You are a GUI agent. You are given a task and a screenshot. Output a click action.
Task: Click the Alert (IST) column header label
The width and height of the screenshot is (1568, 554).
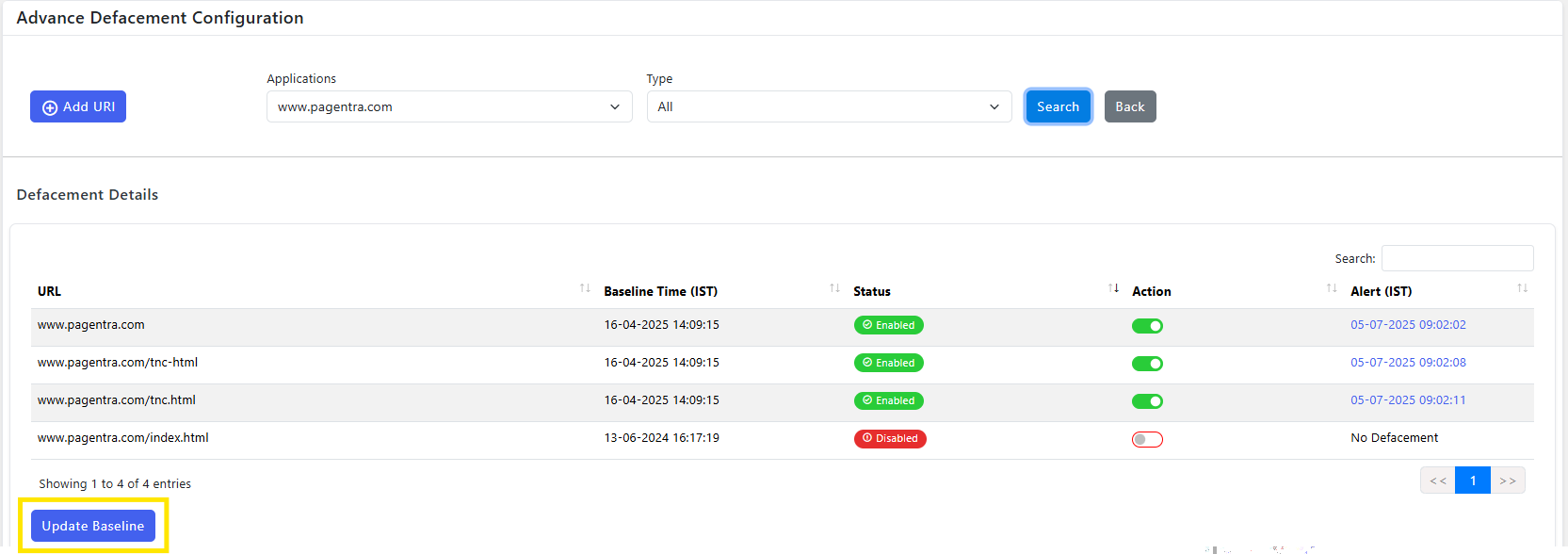(x=1382, y=291)
